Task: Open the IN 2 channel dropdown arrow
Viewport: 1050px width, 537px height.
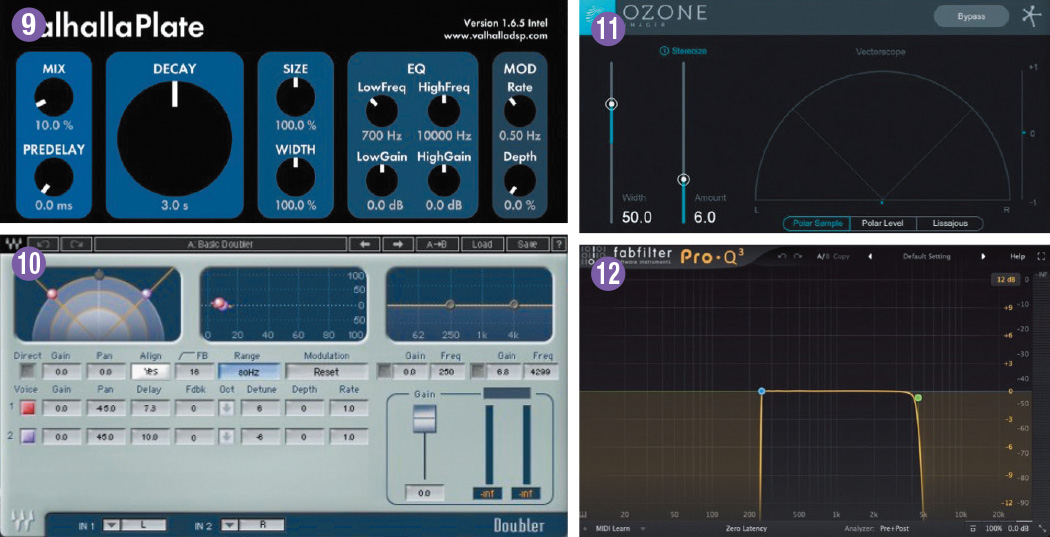Action: [229, 525]
